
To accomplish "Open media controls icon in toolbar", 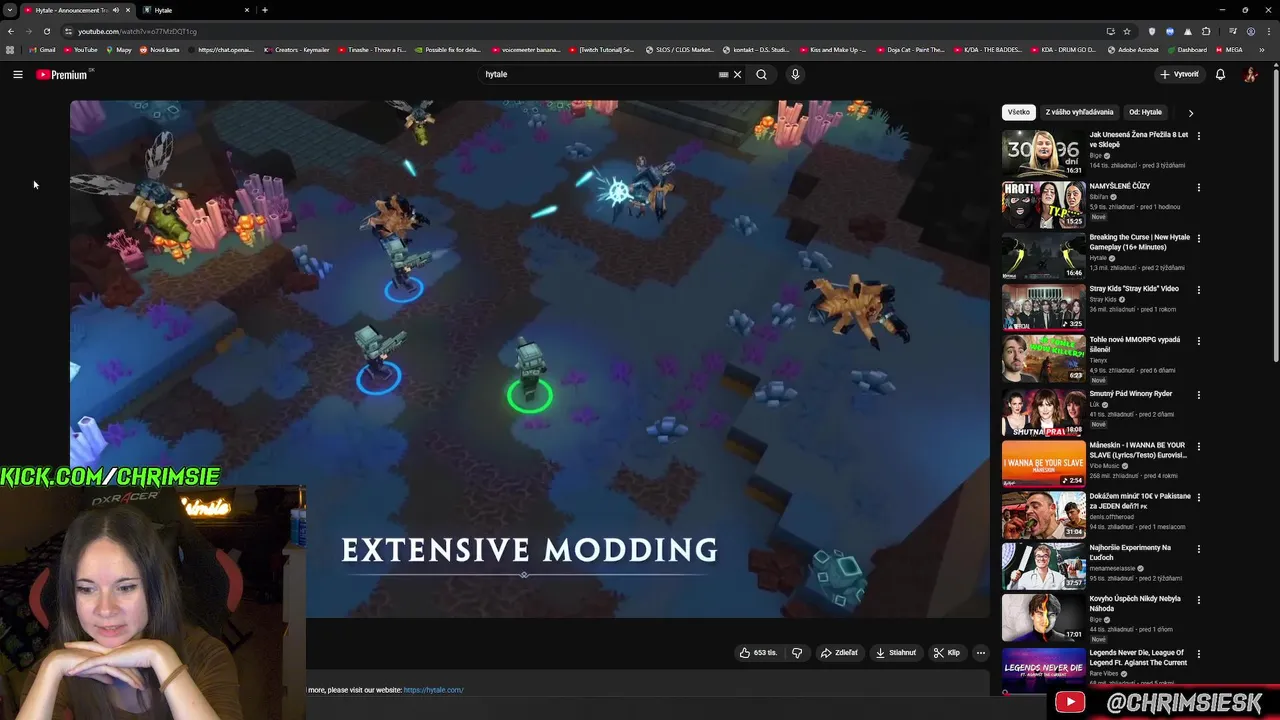I will pyautogui.click(x=1232, y=31).
